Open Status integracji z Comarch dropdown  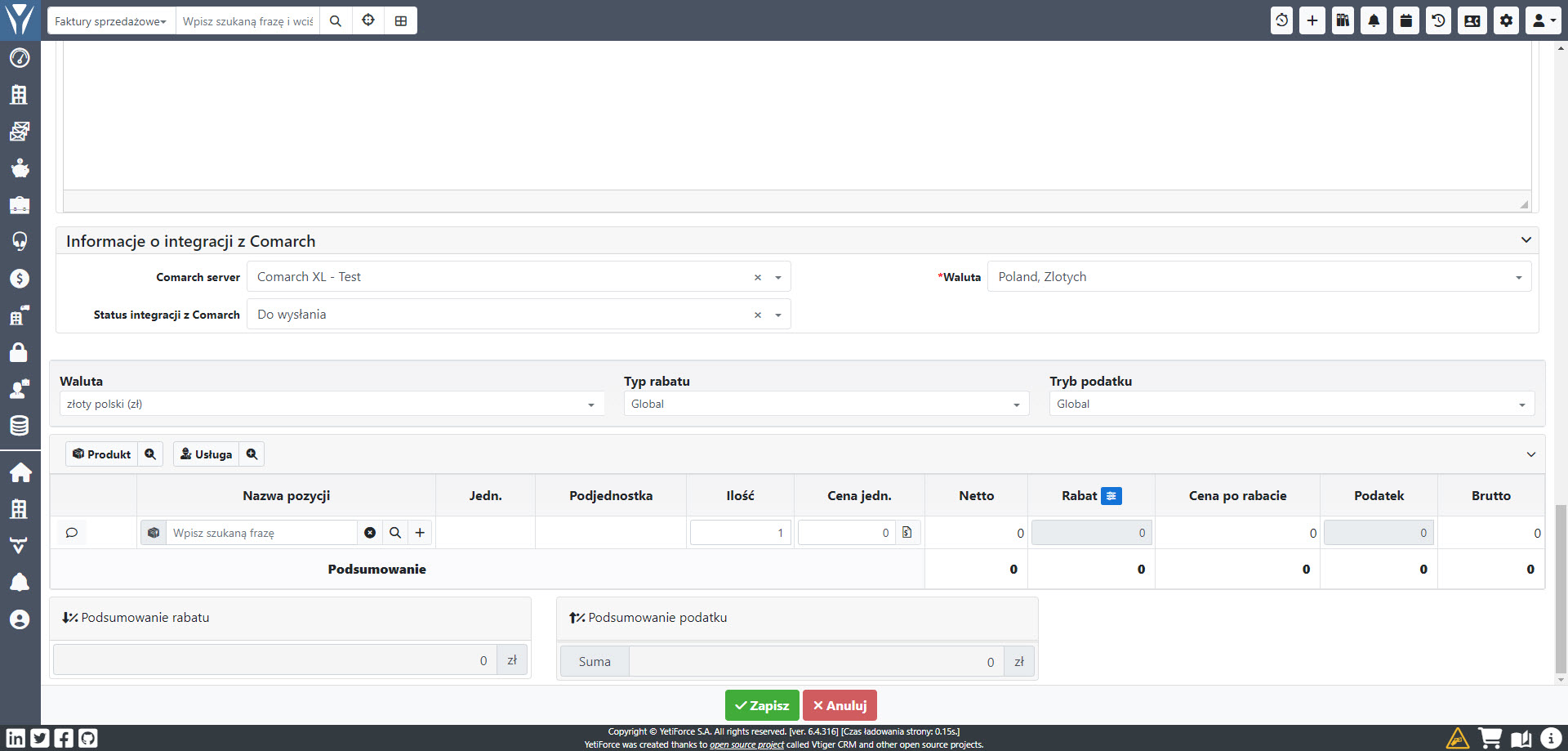[x=519, y=315]
